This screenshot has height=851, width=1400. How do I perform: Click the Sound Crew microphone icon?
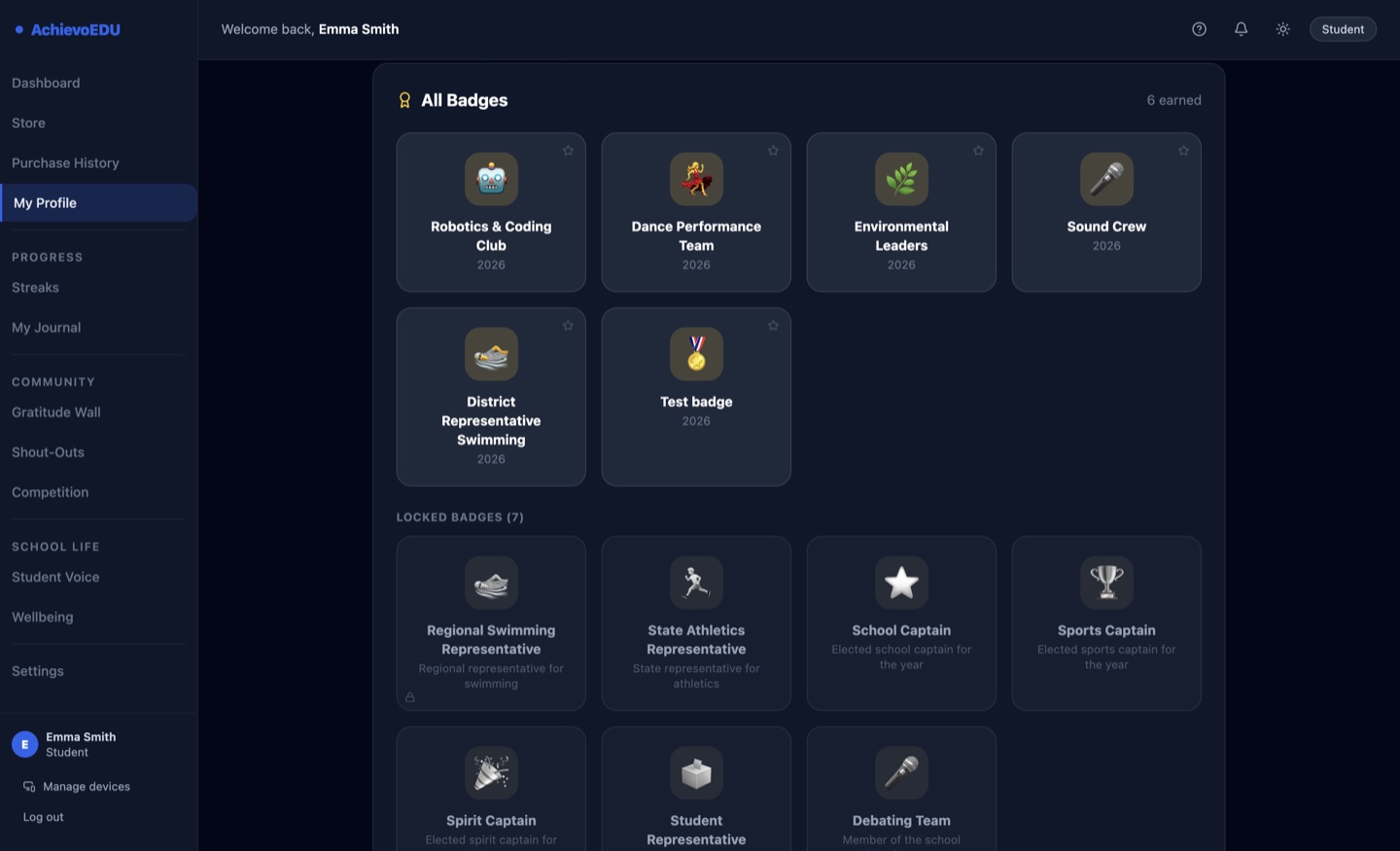1106,179
